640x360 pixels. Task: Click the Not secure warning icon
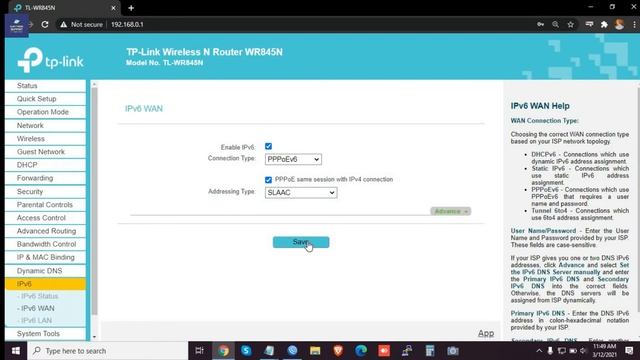point(63,24)
